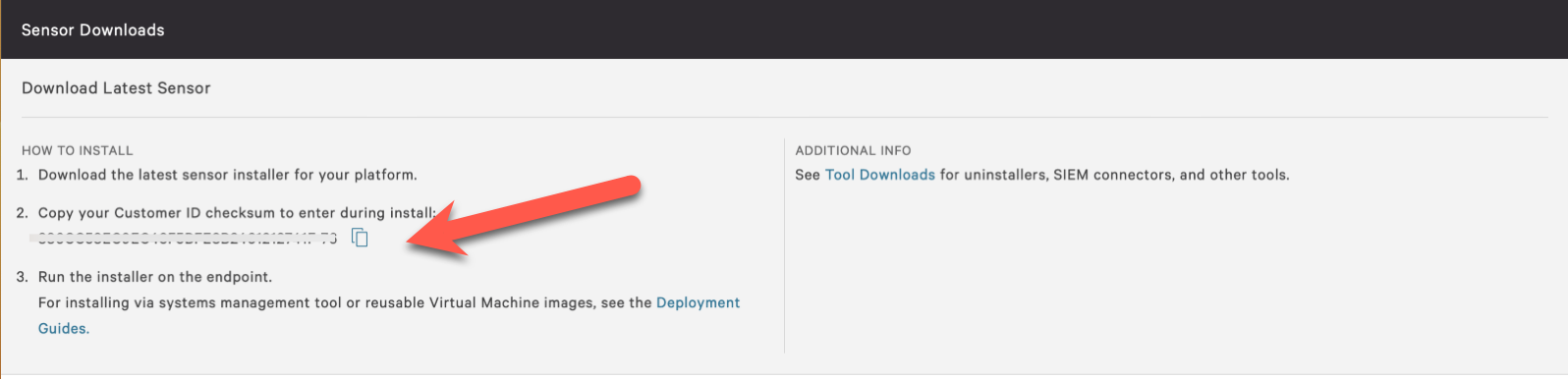1568x379 pixels.
Task: Click the word 'Guides.' on the last line
Action: click(x=64, y=329)
